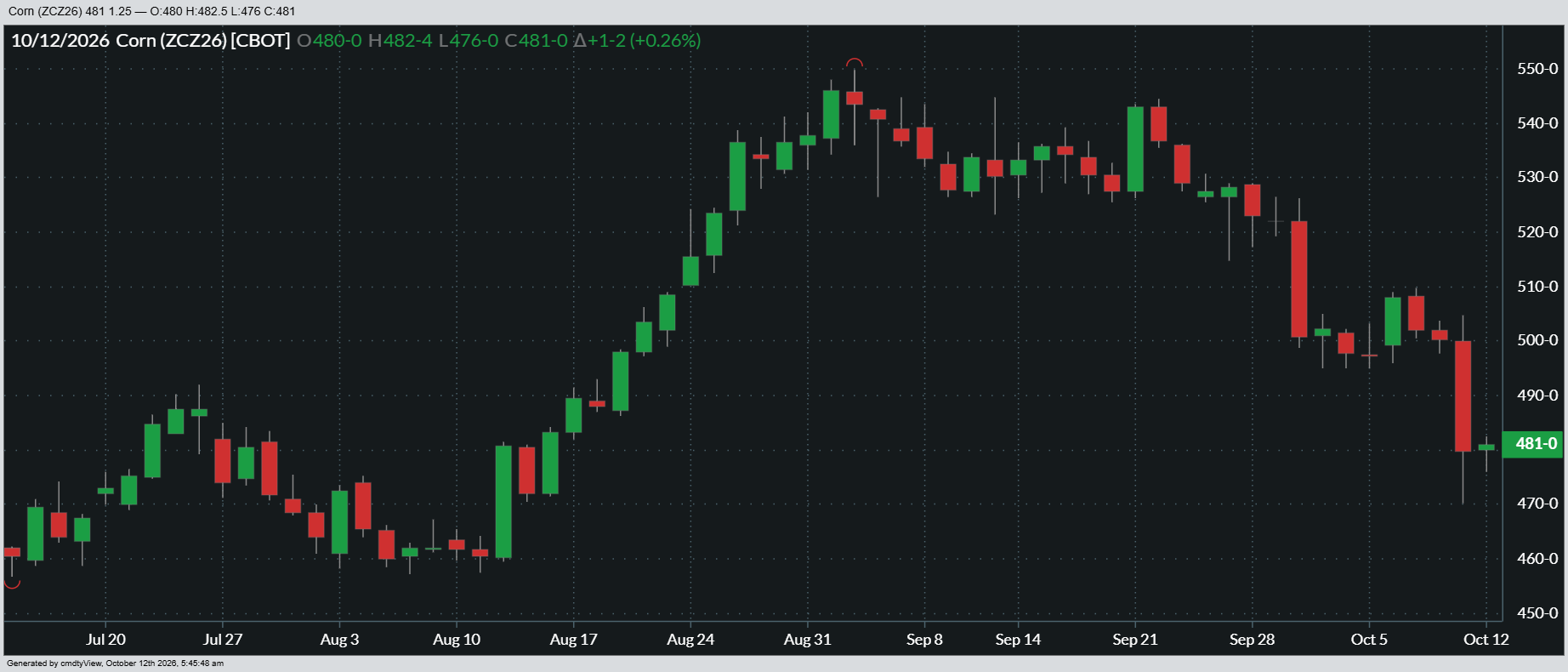Click the Aug 3 date axis label
This screenshot has height=672, width=1568.
[x=339, y=640]
